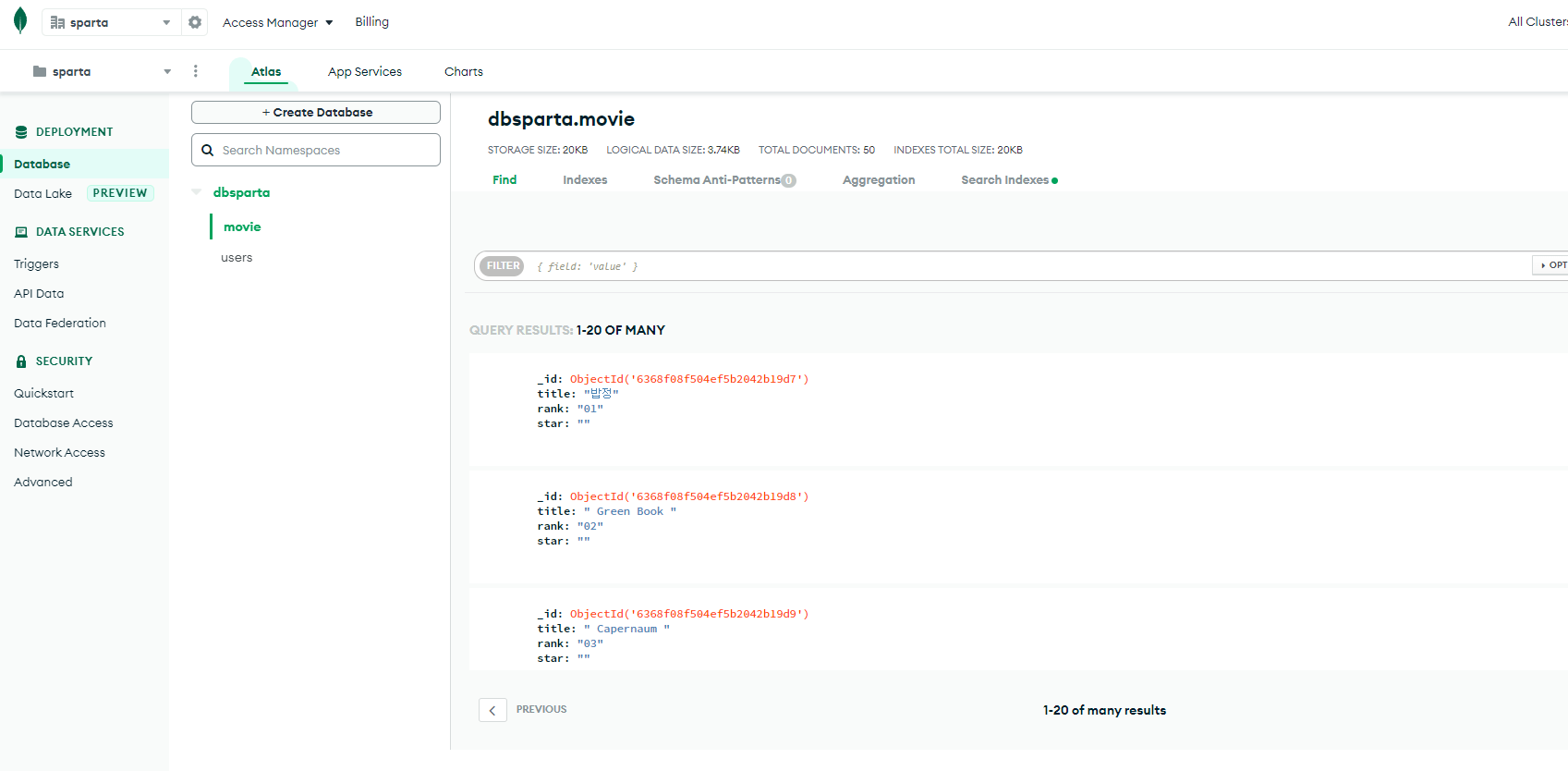Open Quickstart under Security
1568x771 pixels.
point(43,393)
